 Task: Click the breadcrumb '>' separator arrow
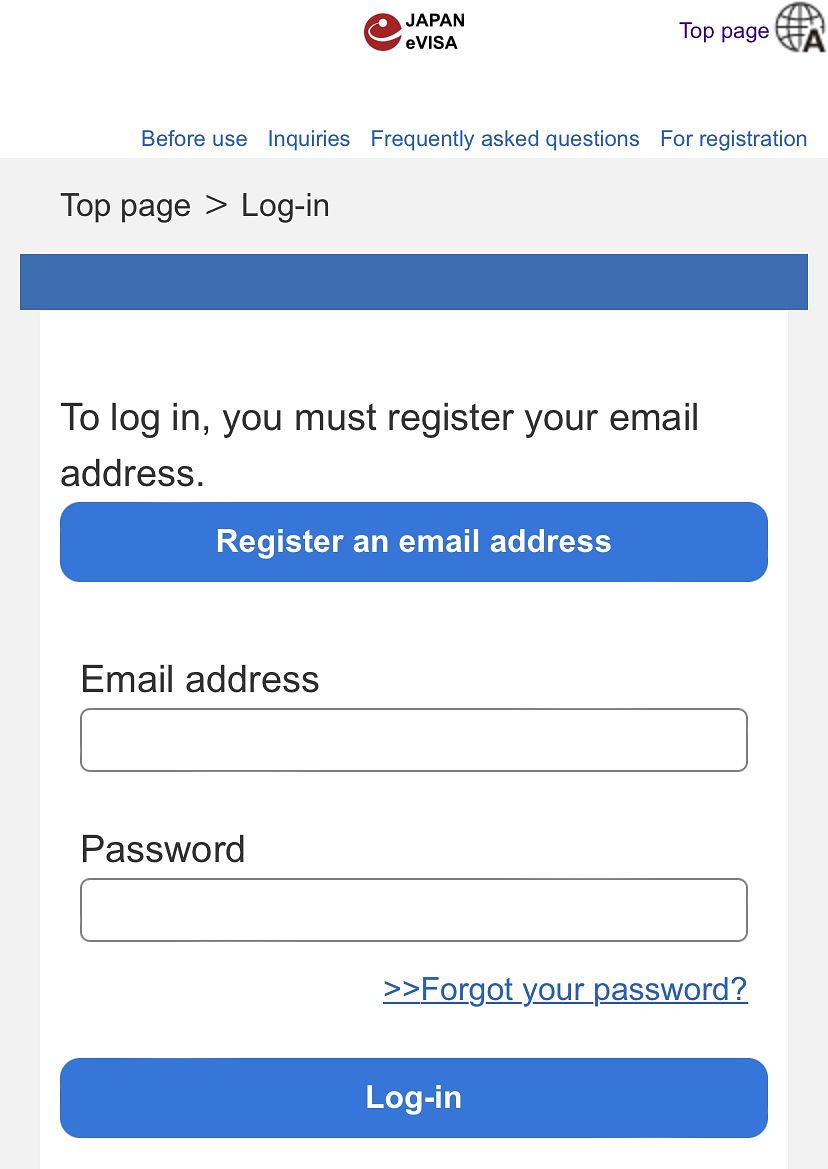pos(216,206)
